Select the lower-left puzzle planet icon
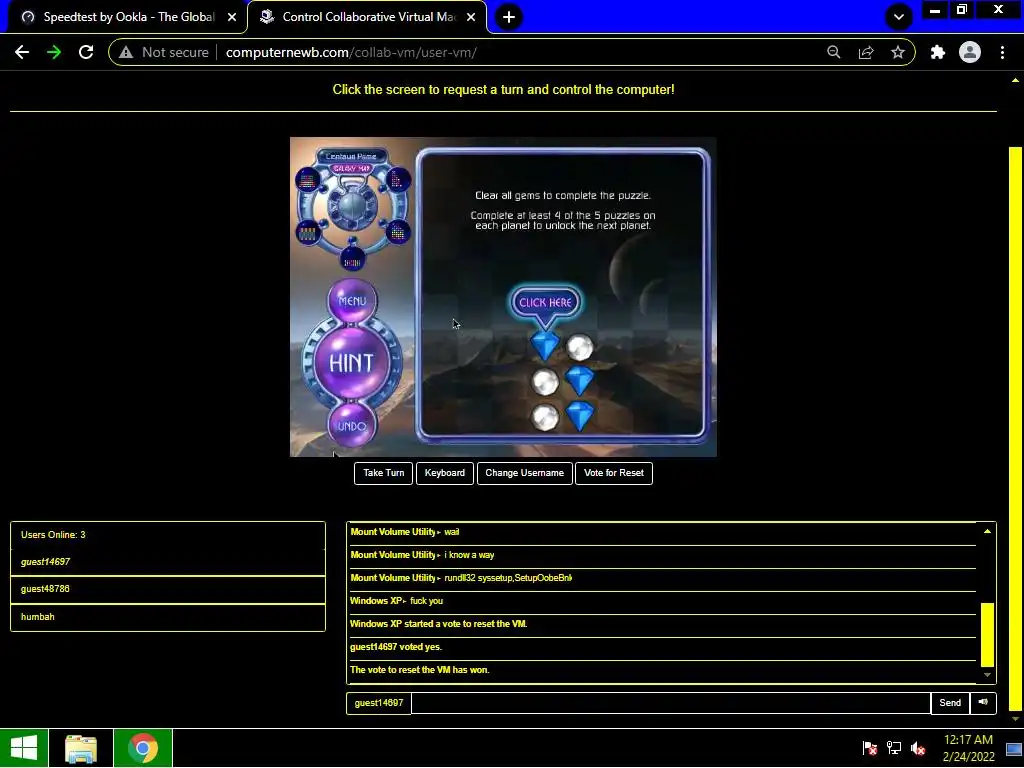This screenshot has width=1024, height=768. click(308, 232)
